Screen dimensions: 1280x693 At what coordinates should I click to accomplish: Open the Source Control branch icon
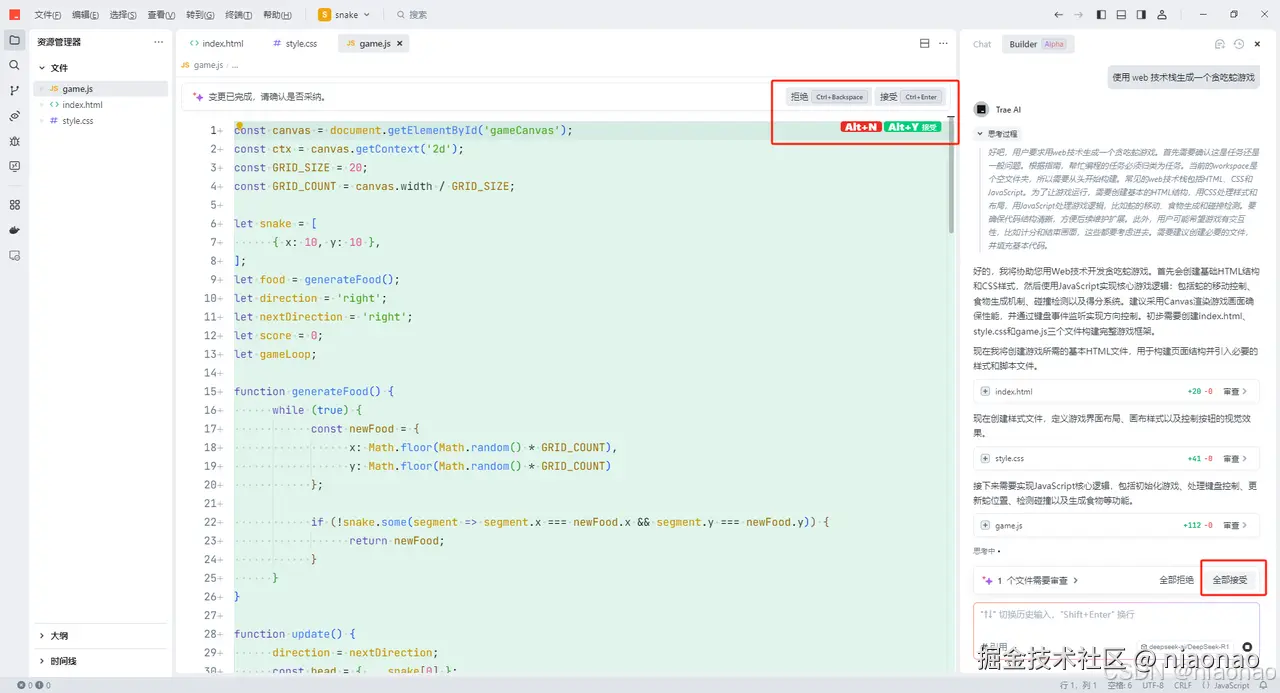[14, 90]
